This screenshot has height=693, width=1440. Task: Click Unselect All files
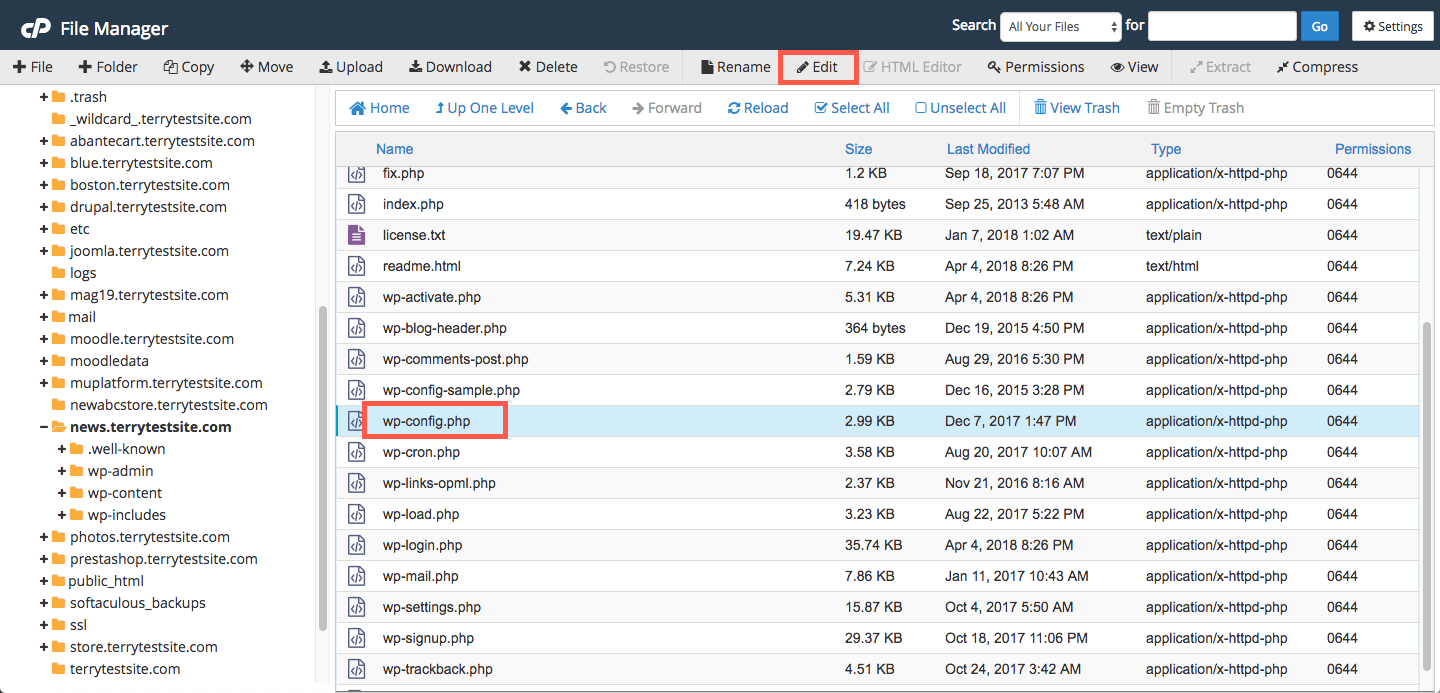(960, 108)
